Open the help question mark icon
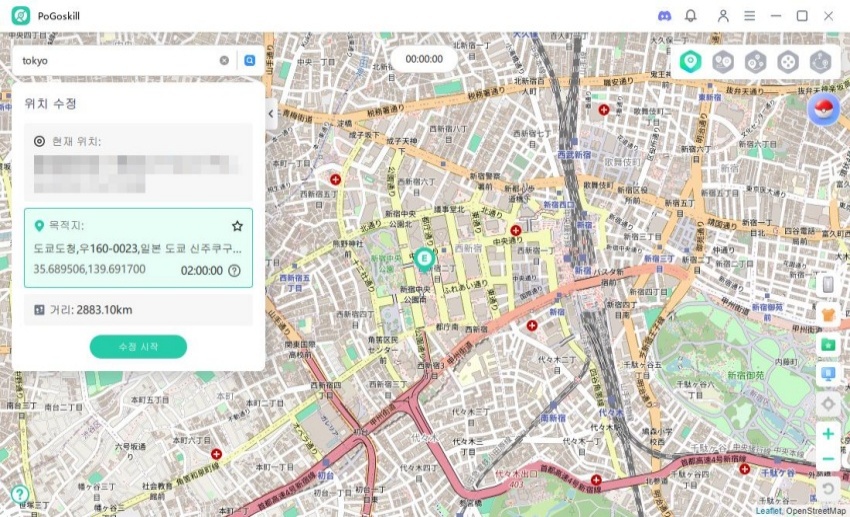850x517 pixels. pos(20,494)
